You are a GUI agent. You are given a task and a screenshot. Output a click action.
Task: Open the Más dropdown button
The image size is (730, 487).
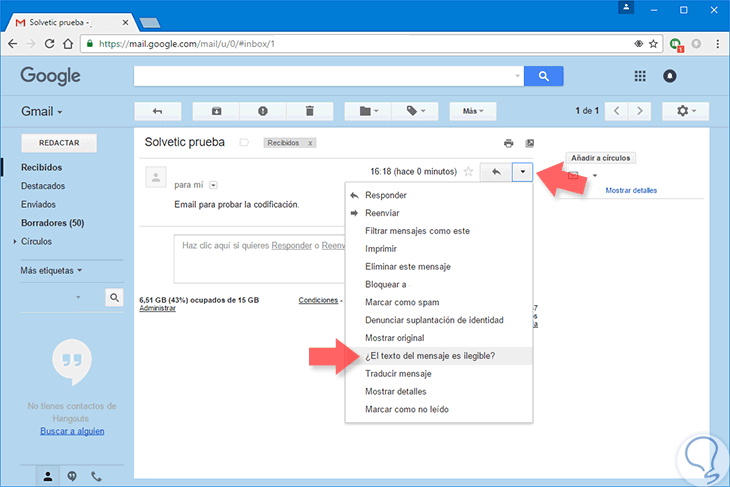pyautogui.click(x=473, y=111)
